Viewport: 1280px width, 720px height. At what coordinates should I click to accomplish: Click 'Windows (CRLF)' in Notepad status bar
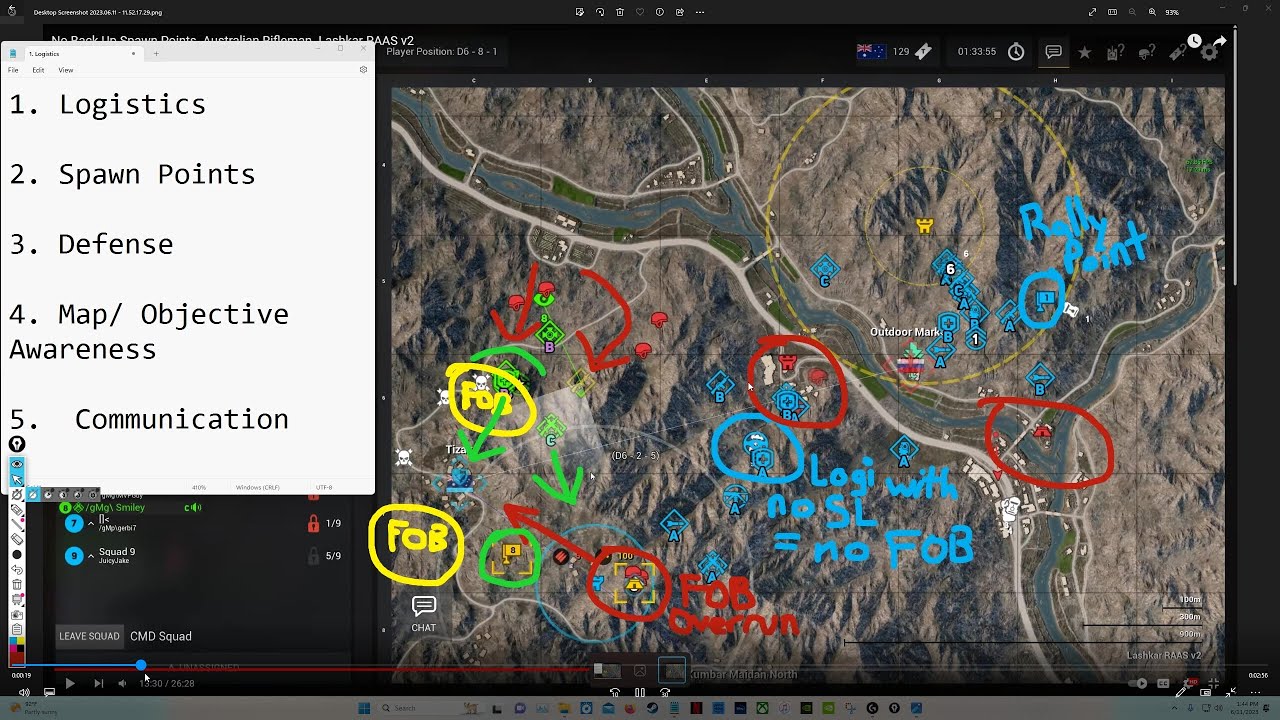258,487
